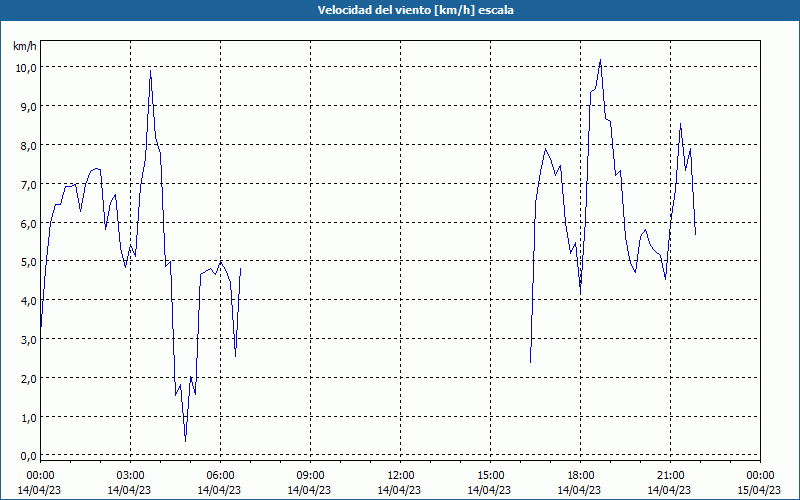
Task: Click the '15/04/23' date label
Action: pyautogui.click(x=759, y=490)
